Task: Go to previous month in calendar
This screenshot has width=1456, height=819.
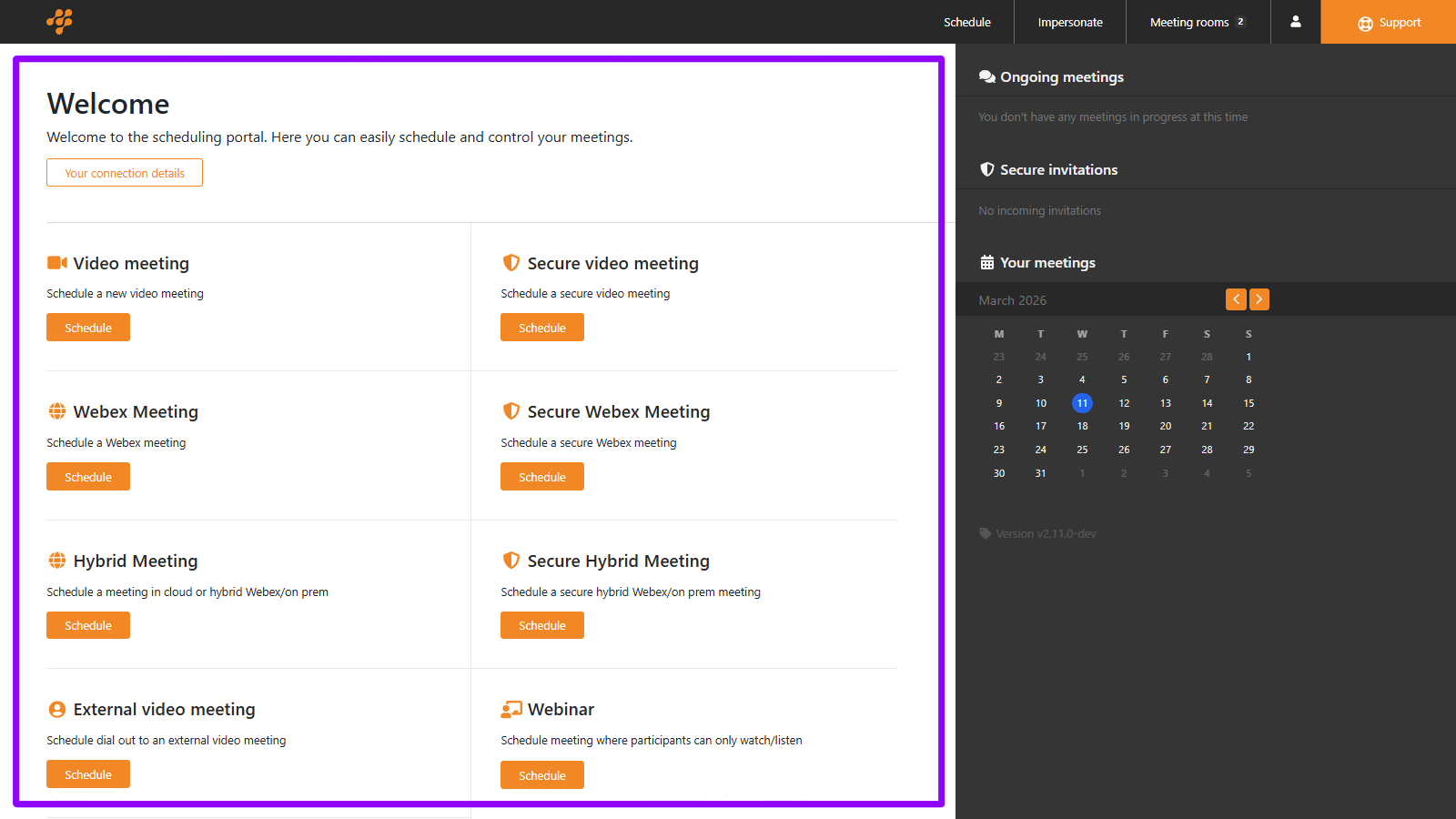Action: pos(1236,299)
